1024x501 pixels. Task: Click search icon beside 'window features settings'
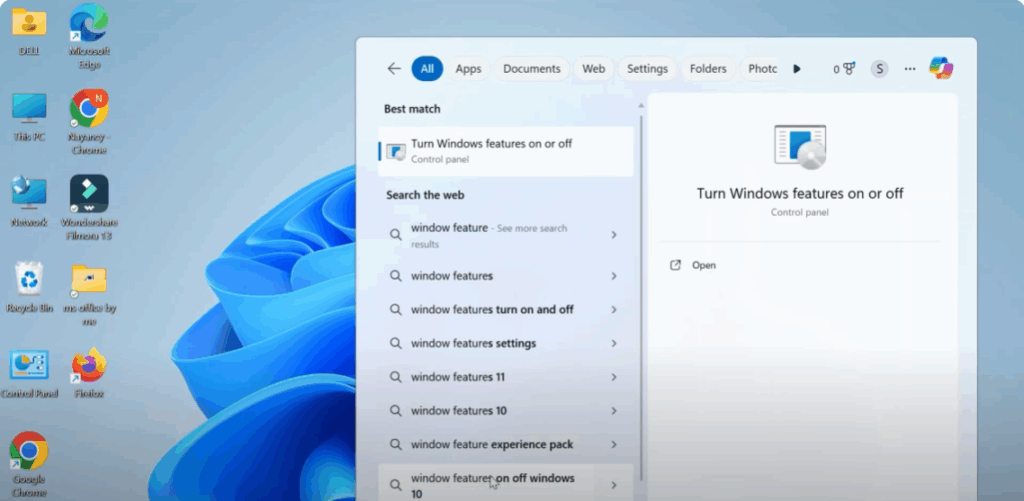click(x=396, y=344)
